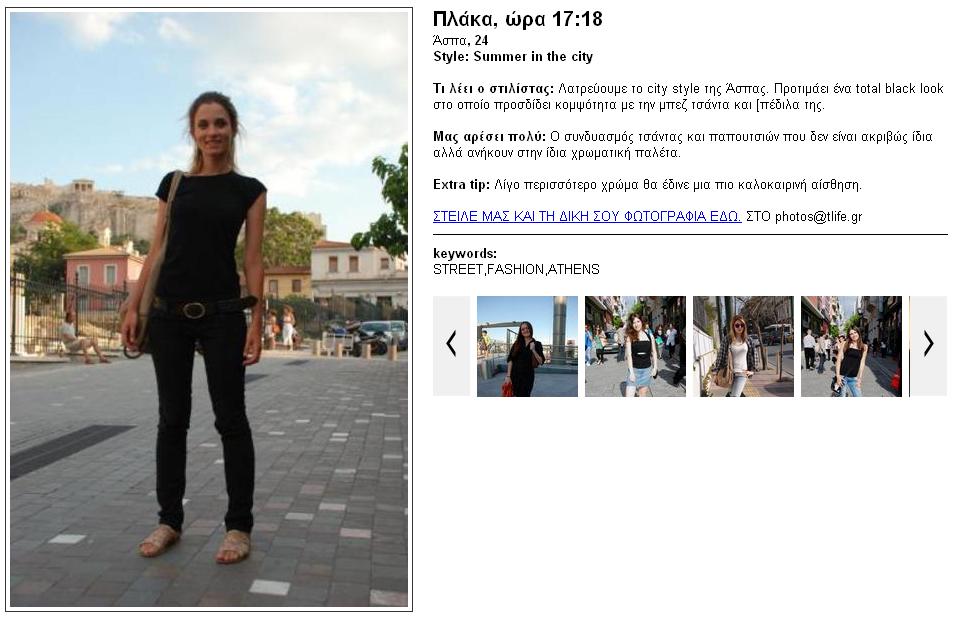The height and width of the screenshot is (617, 960).
Task: Follow the ΣΤΕΙΛΕ ΜΑΣ ΚΑΙ ΤΗ ΔΙΚΗ ΣΟΥ ΦΩΤΟΓΡΑΦΙΑ link
Action: click(x=587, y=216)
